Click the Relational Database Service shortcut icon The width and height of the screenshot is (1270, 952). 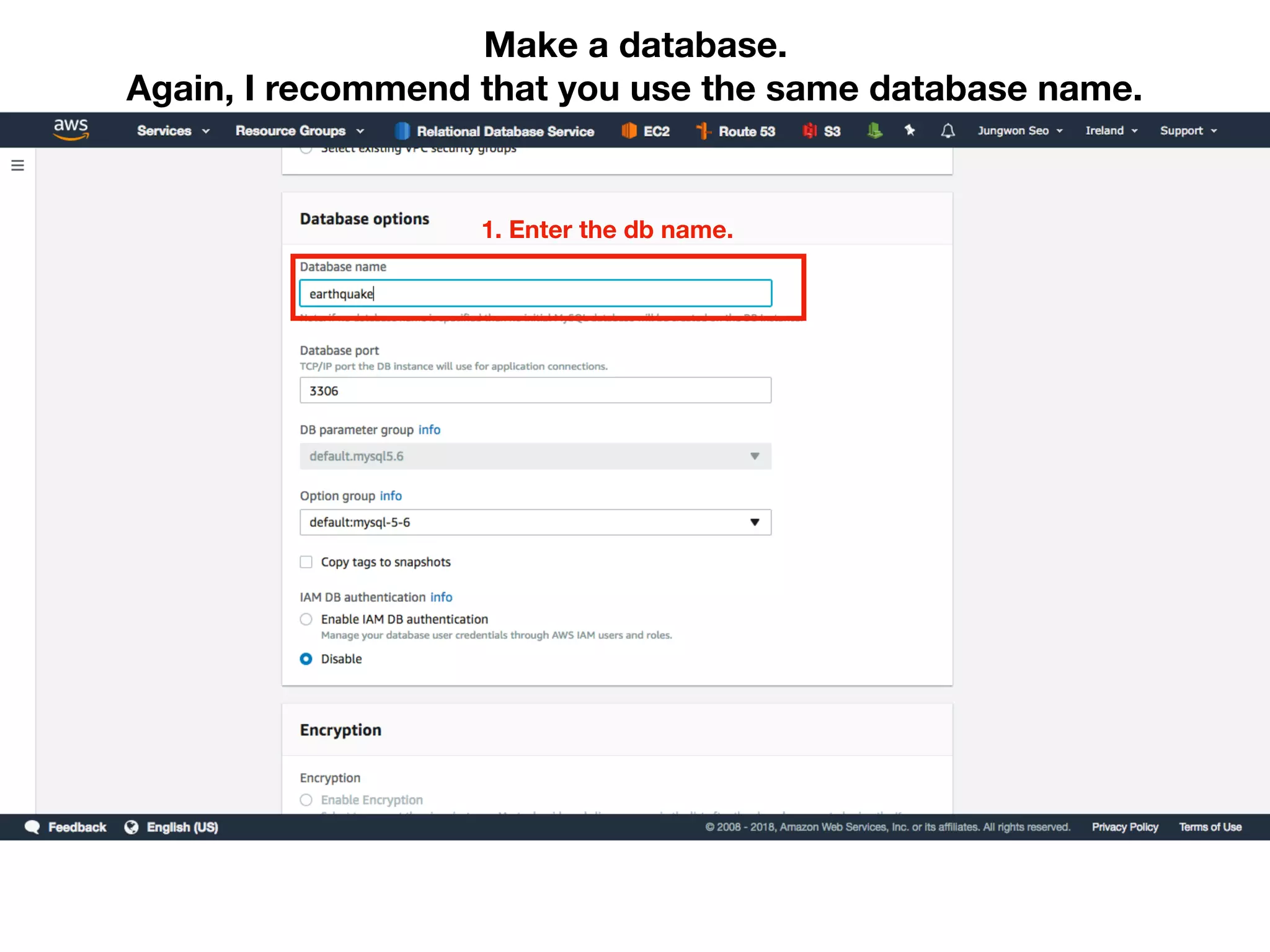402,131
